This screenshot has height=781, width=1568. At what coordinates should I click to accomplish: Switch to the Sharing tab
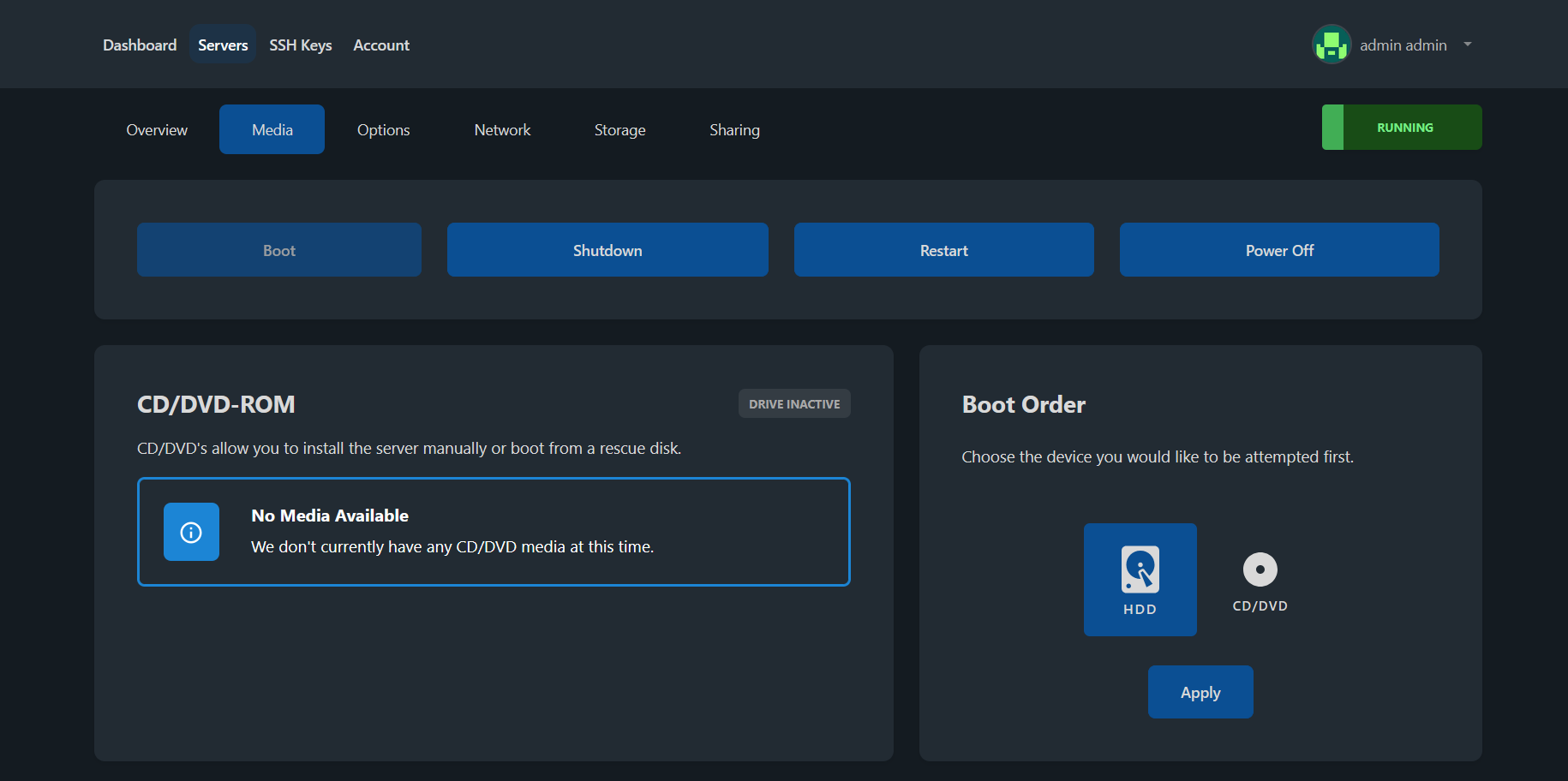tap(734, 129)
